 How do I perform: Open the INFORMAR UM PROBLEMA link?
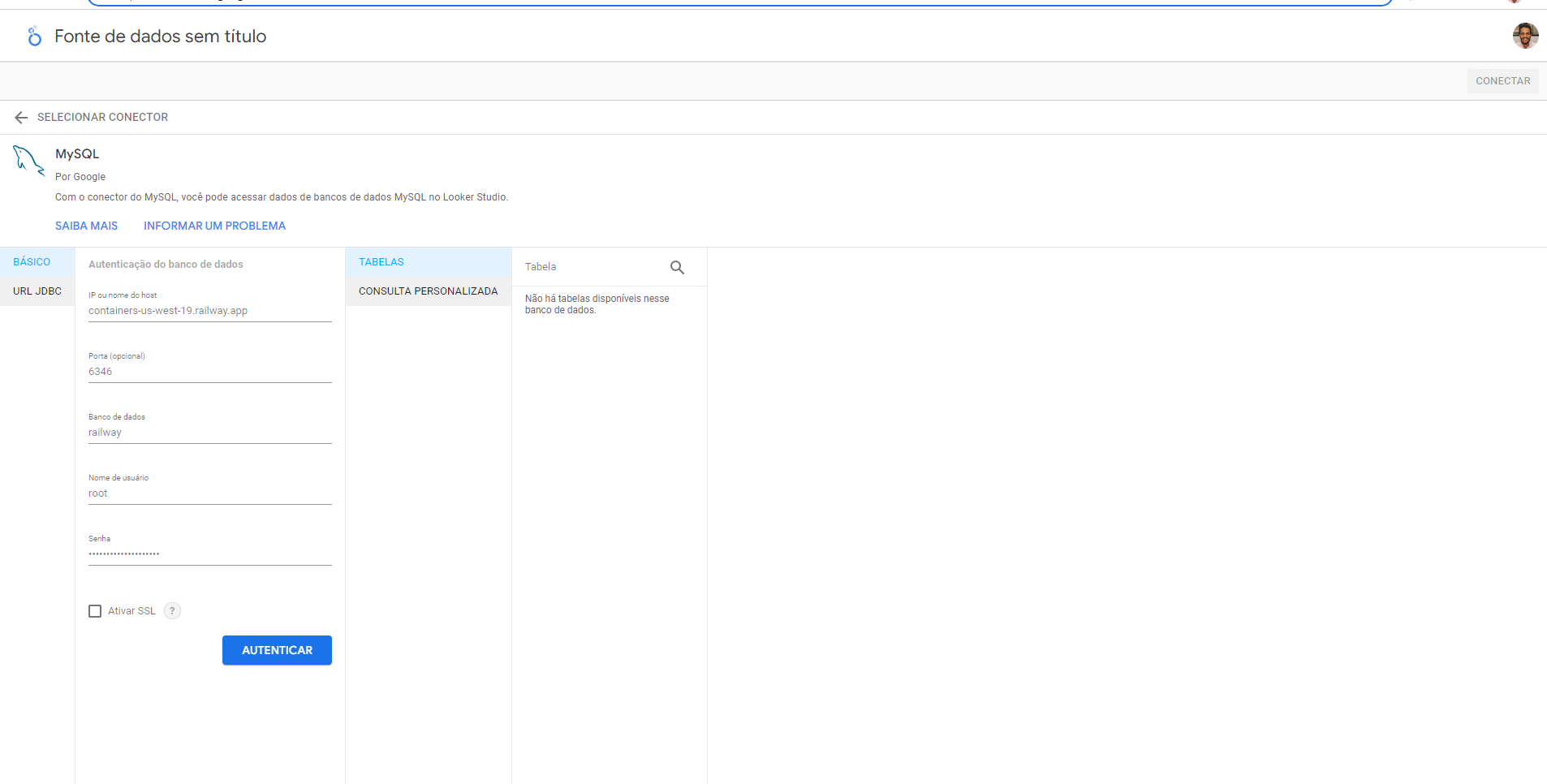point(214,226)
